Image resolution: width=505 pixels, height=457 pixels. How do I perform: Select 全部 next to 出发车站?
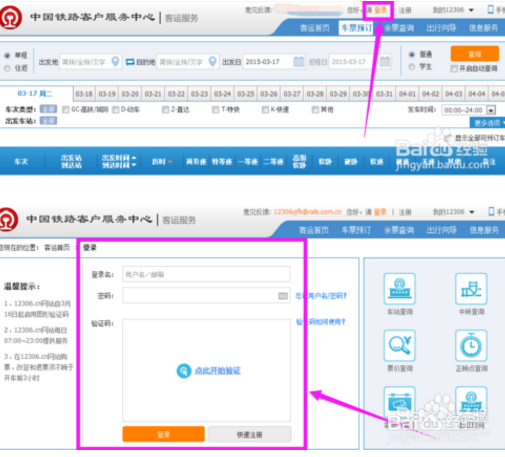coord(48,121)
